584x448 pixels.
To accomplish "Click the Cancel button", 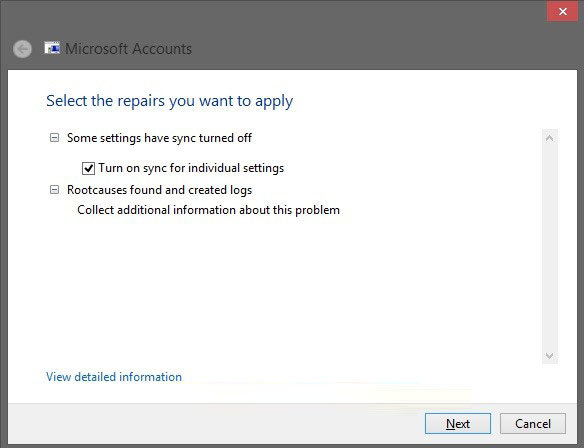I will click(x=533, y=423).
